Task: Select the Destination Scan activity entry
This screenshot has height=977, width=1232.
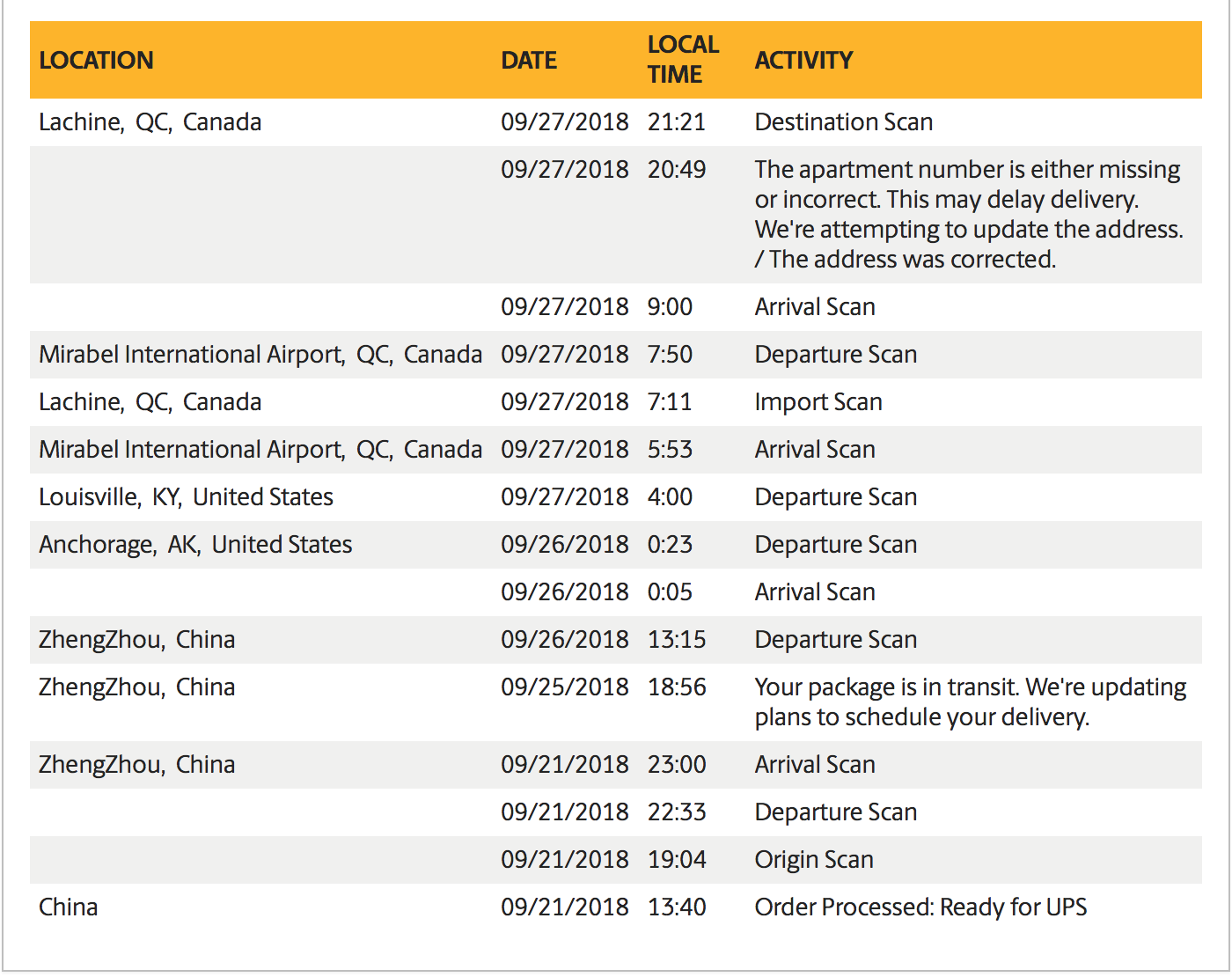Action: [843, 122]
